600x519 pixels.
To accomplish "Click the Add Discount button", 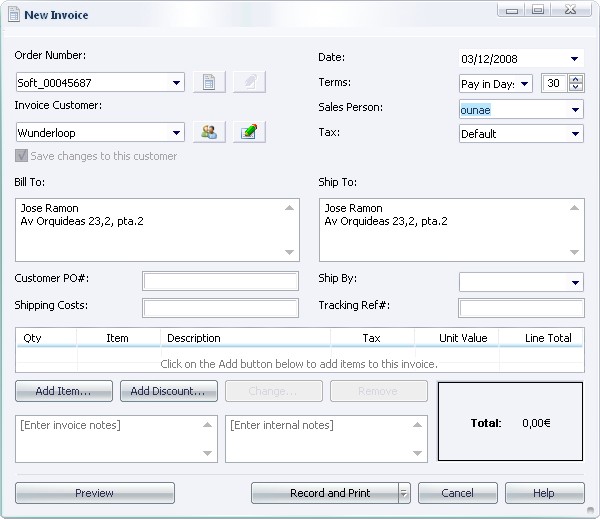I will (169, 391).
